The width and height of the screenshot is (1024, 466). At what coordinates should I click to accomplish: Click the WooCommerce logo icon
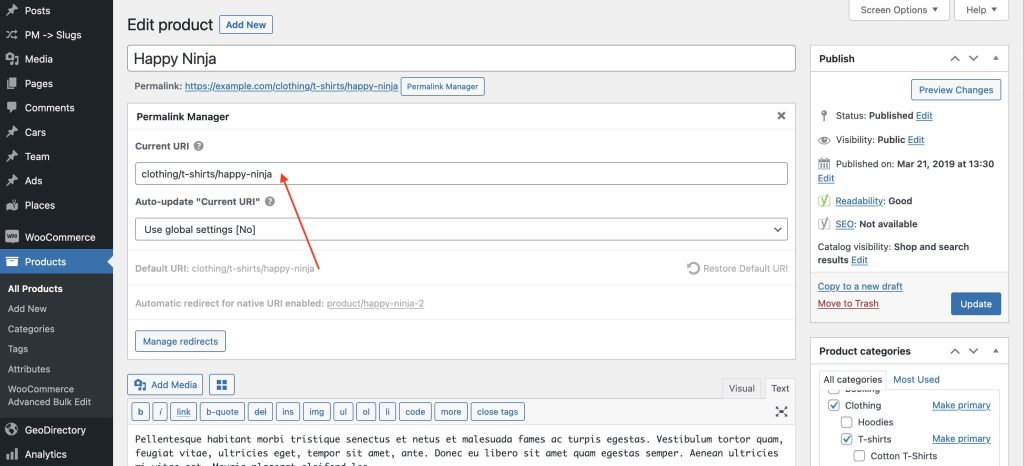click(x=12, y=238)
